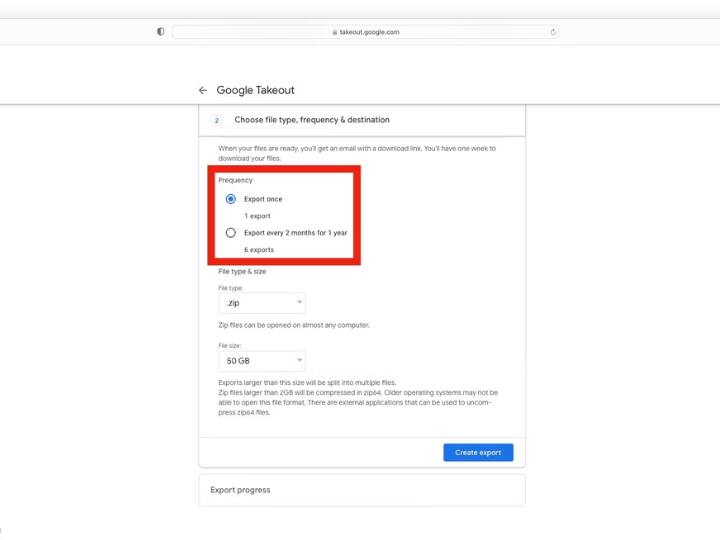This screenshot has width=720, height=540.
Task: Click the lock icon in the address bar
Action: [335, 32]
